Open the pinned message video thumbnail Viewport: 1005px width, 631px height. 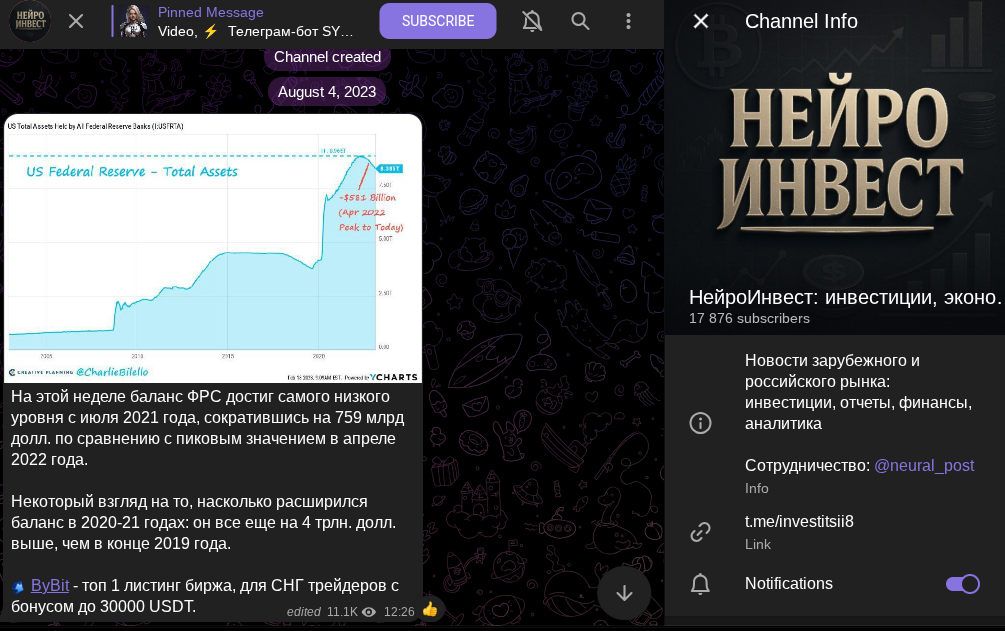coord(133,21)
